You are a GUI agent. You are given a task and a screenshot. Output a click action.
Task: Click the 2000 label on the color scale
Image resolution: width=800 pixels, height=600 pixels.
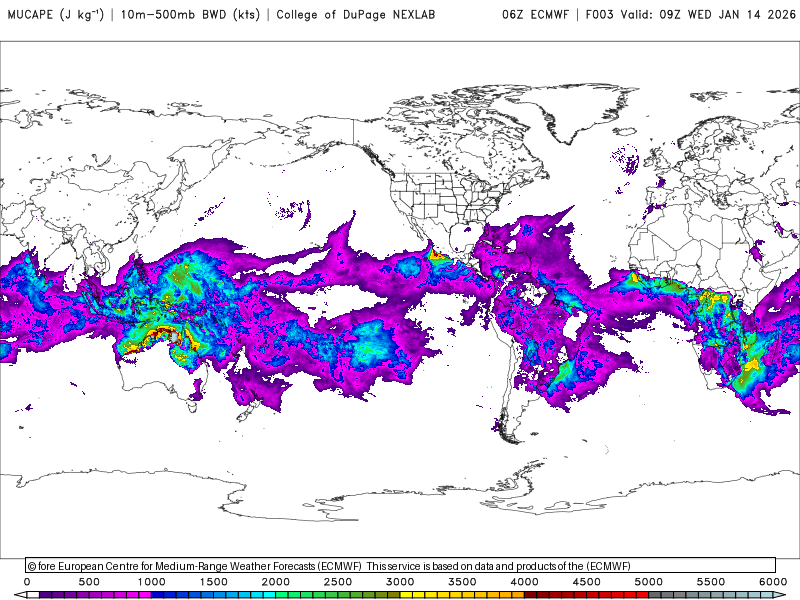point(276,582)
